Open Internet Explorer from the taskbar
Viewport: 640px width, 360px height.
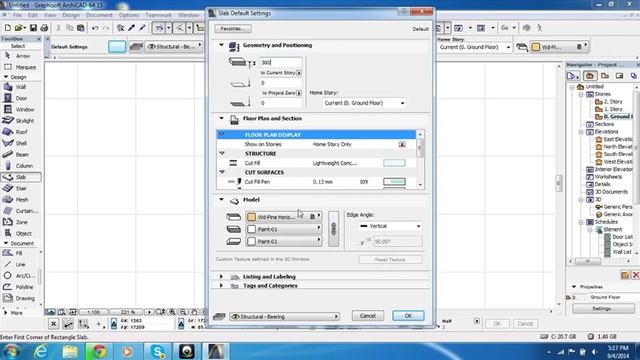click(40, 351)
